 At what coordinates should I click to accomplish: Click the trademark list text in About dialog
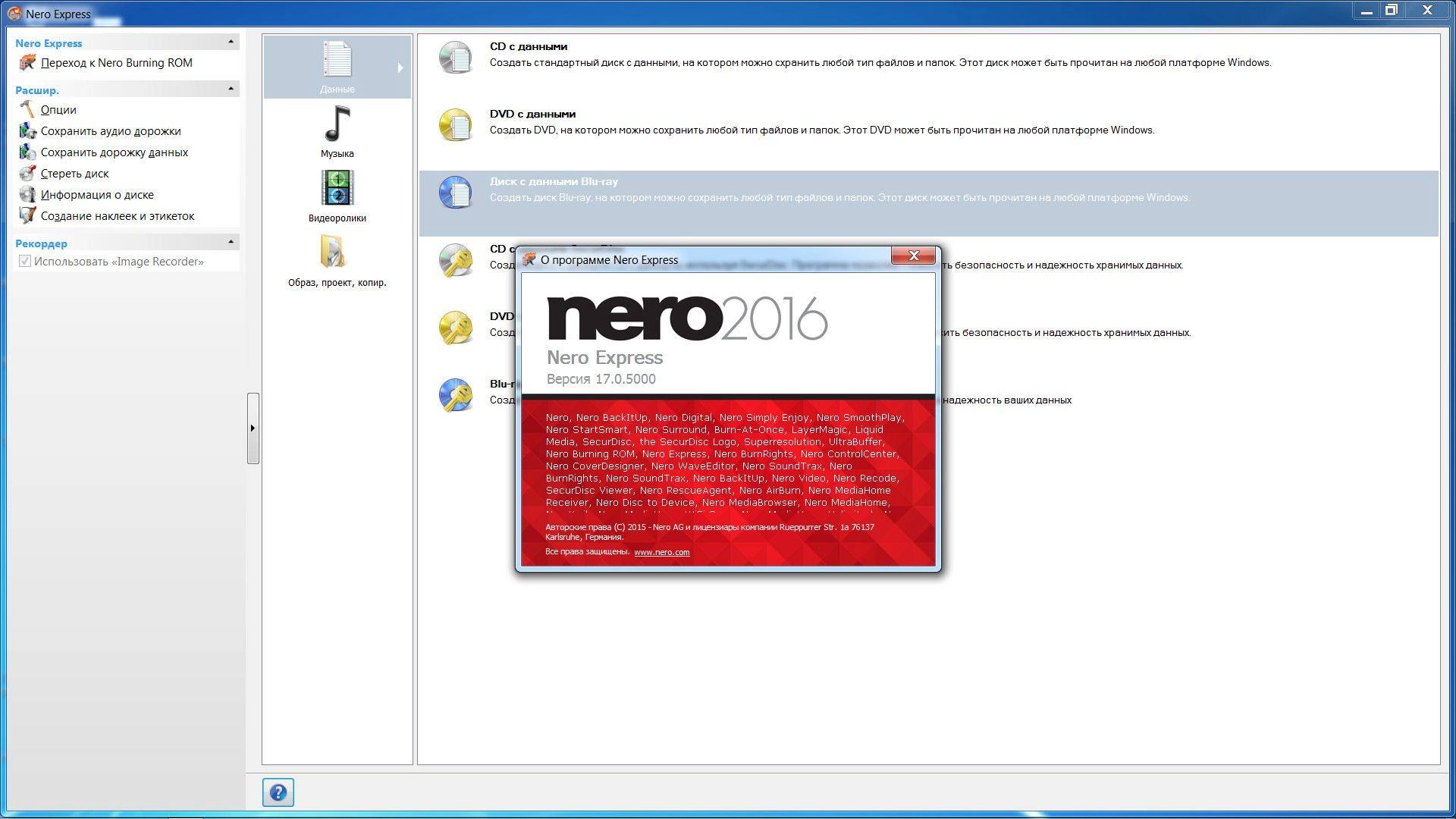tap(725, 463)
